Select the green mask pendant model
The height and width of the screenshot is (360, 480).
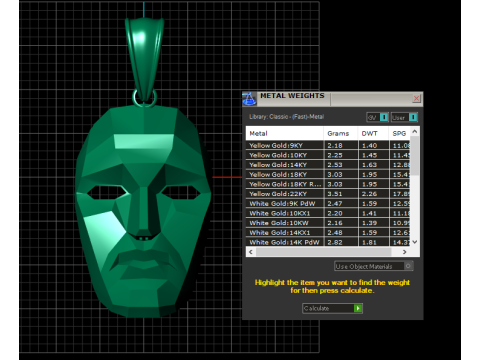pos(143,210)
